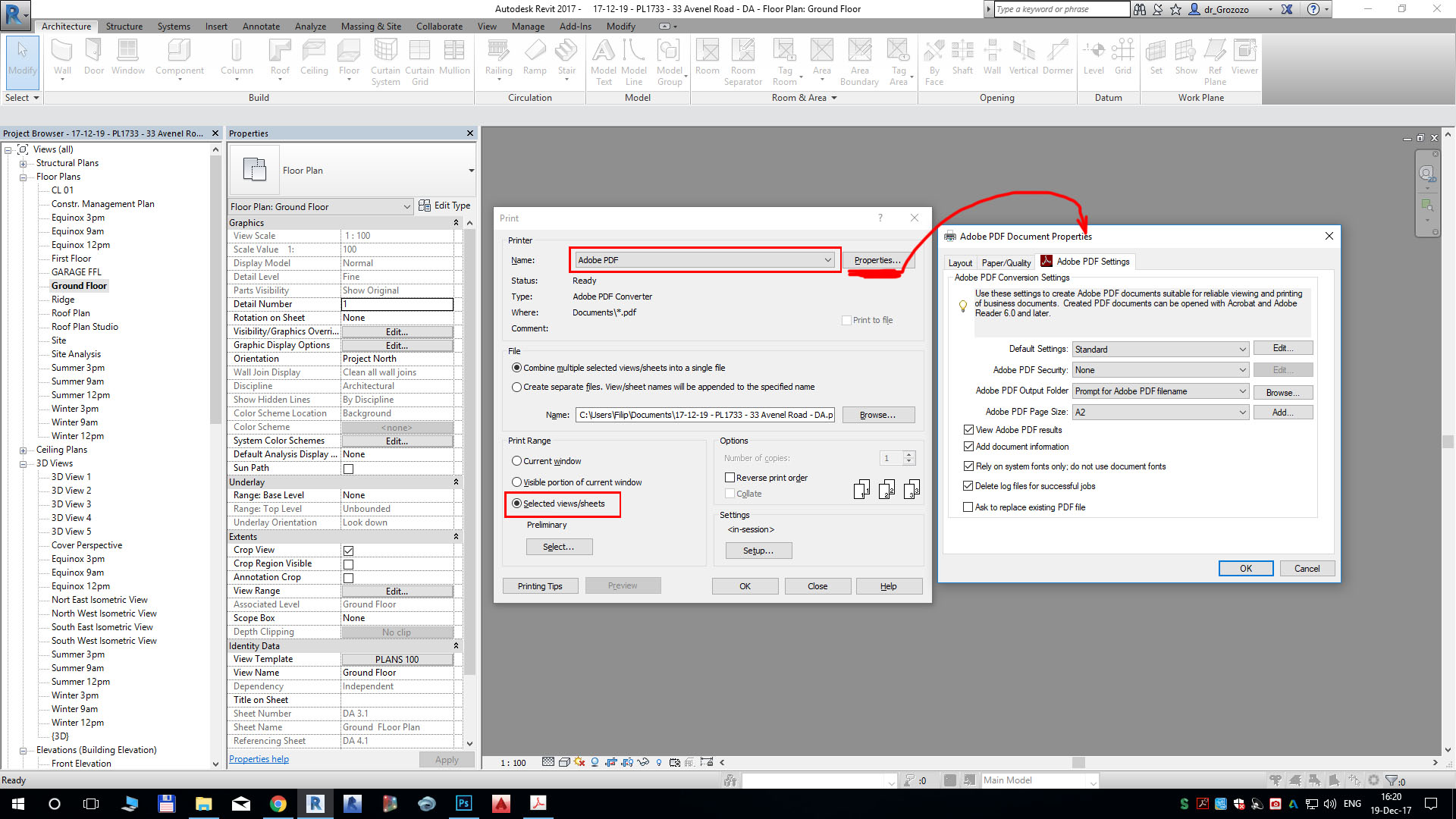Select the Column tool
Image resolution: width=1456 pixels, height=819 pixels.
(x=237, y=58)
